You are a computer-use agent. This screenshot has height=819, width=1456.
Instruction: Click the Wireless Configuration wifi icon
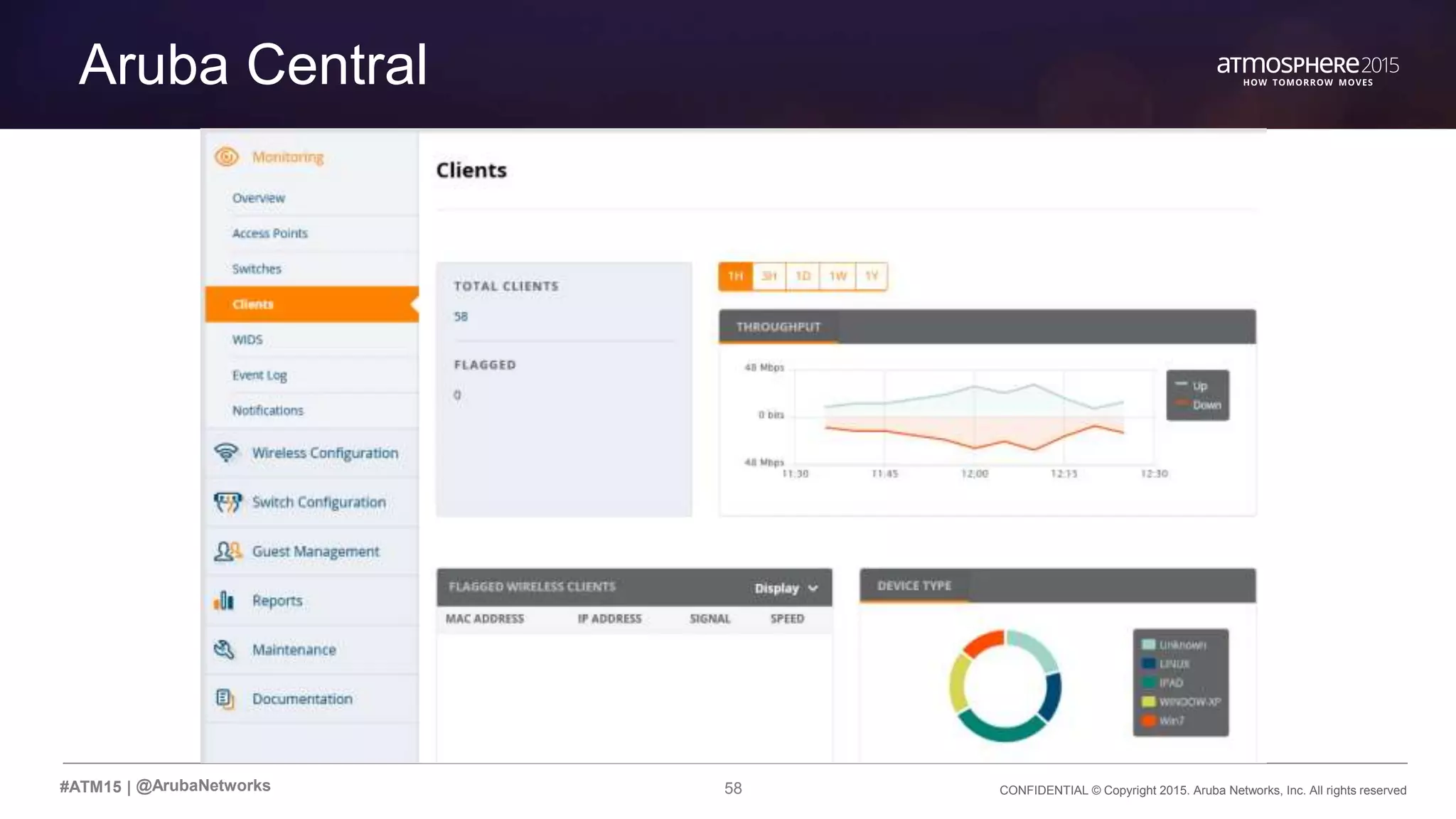226,453
